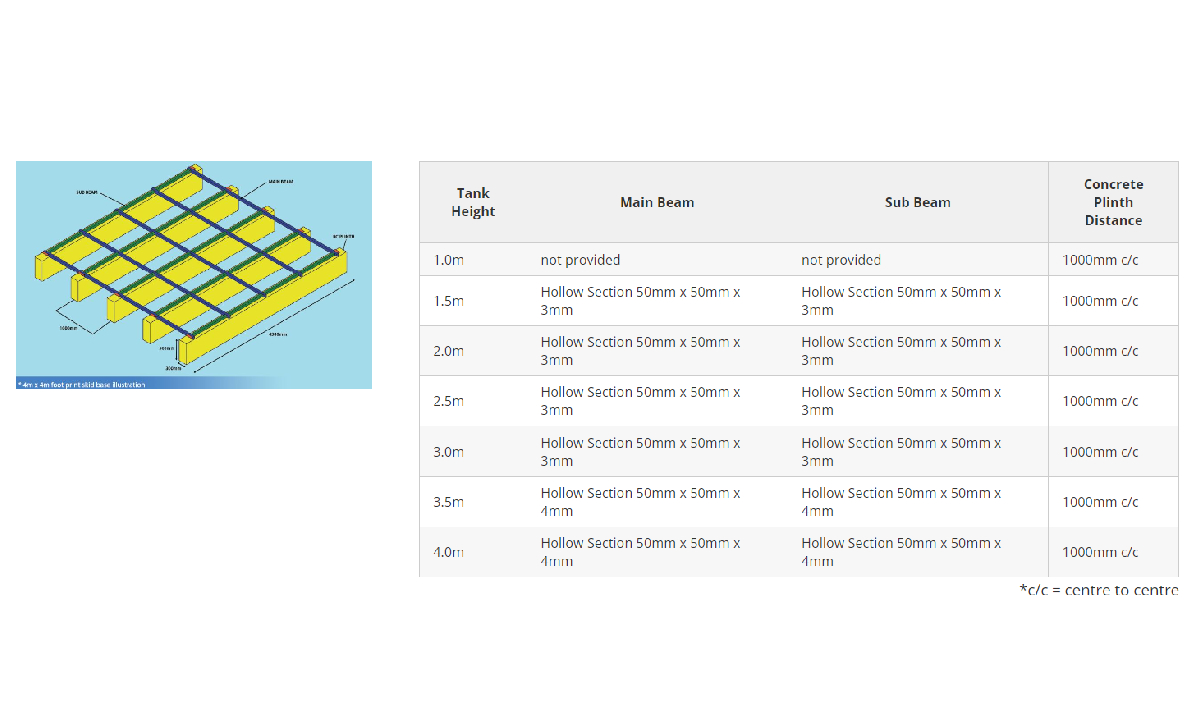Image resolution: width=1200 pixels, height=720 pixels.
Task: Click the 4000mm dimension marker on the diagram
Action: point(277,334)
